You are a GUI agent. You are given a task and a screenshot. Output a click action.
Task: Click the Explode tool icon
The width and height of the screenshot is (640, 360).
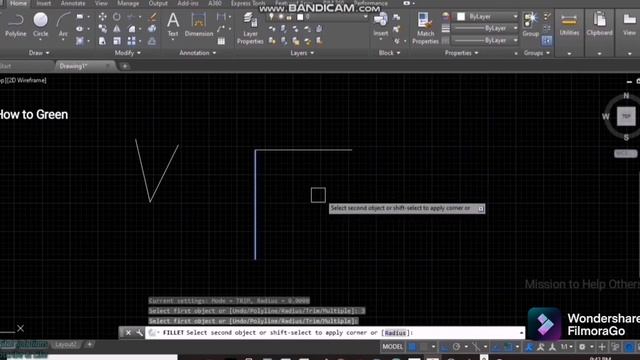[152, 29]
